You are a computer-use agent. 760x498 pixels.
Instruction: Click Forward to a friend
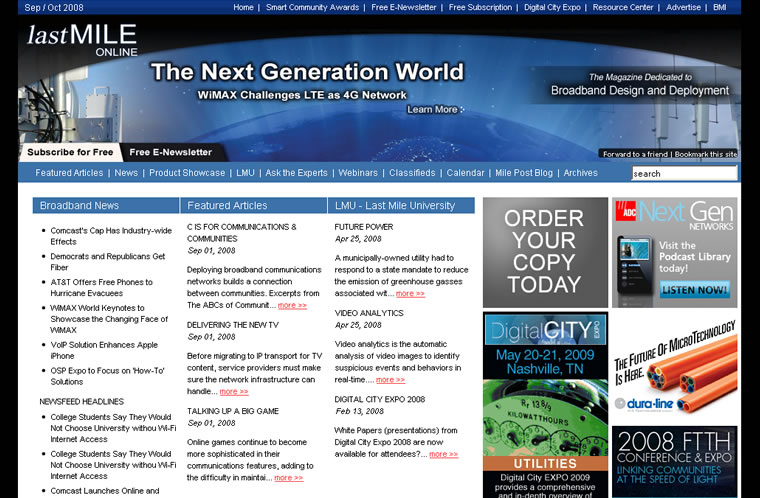click(635, 154)
